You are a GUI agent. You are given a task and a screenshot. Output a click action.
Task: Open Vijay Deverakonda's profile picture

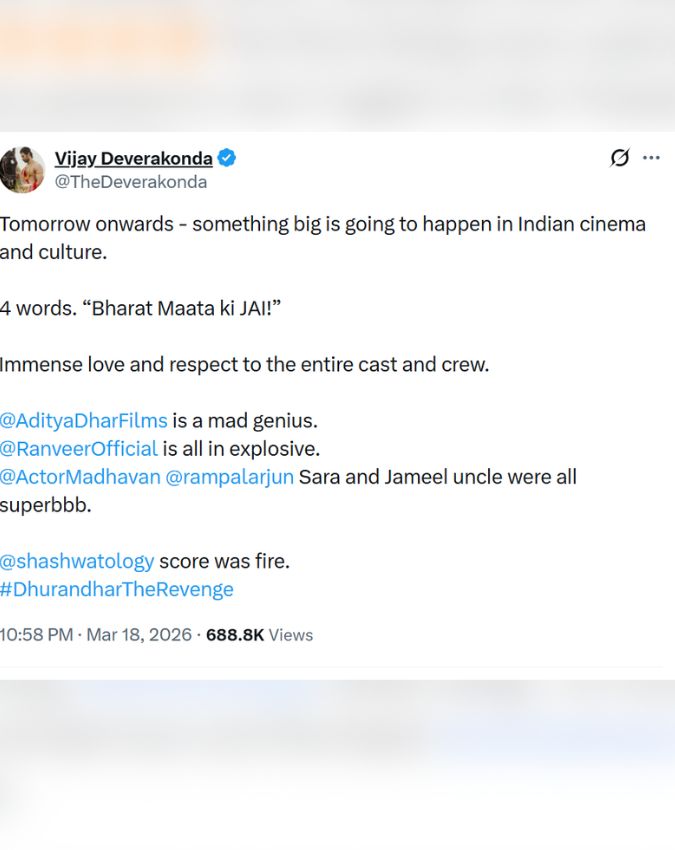(x=22, y=170)
